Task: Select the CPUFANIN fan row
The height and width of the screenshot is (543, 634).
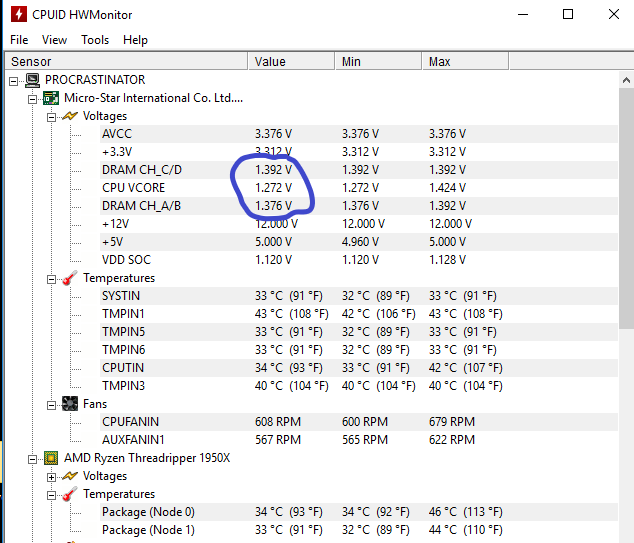Action: (359, 422)
